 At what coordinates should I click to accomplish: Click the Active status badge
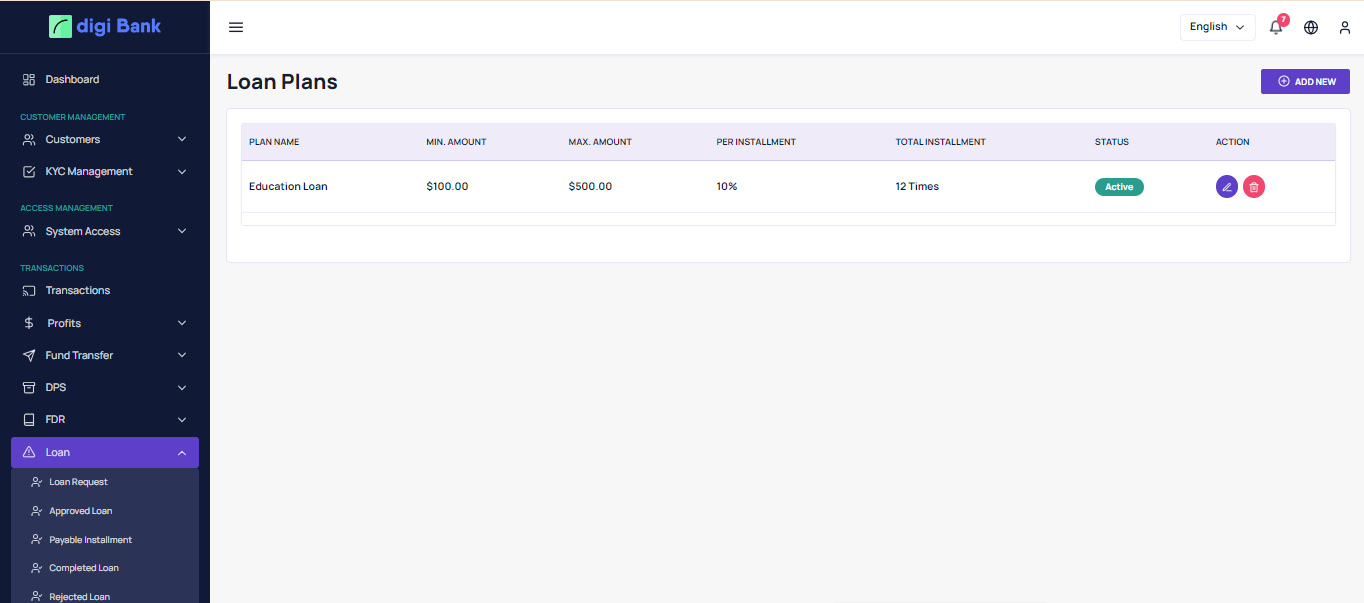pyautogui.click(x=1119, y=187)
